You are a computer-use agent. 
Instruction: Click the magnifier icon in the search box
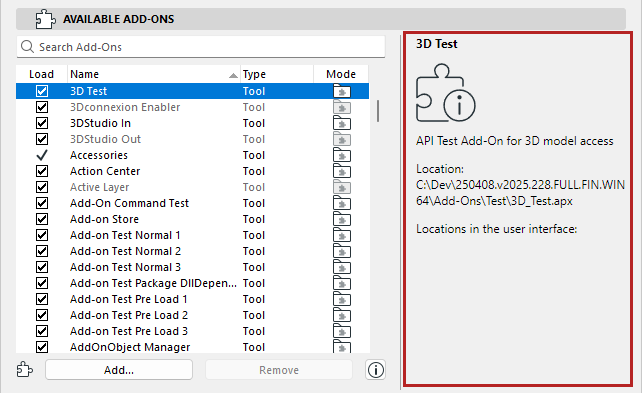[x=27, y=47]
